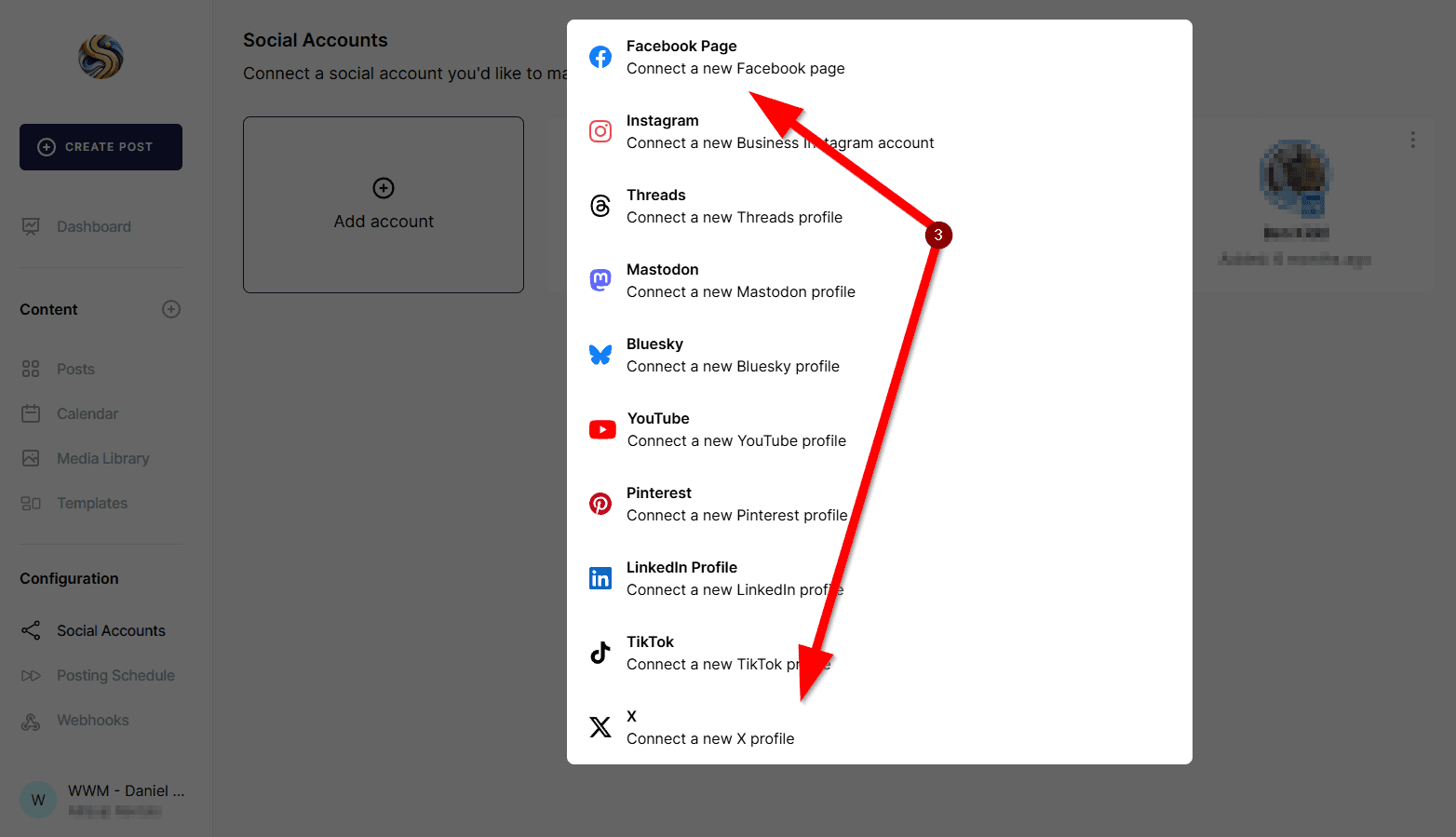The width and height of the screenshot is (1456, 837).
Task: Go to Posting Schedule
Action: [115, 675]
